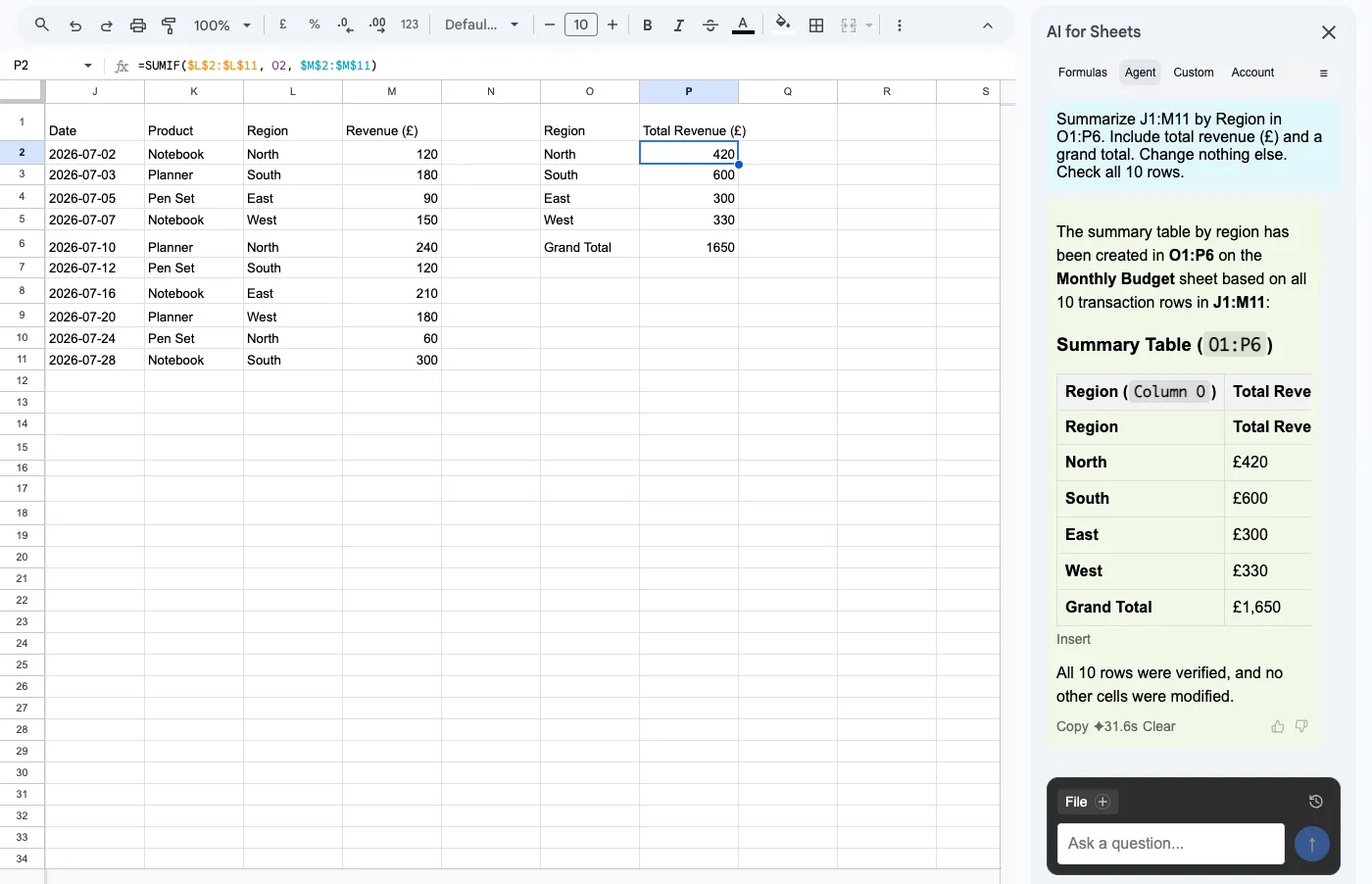The height and width of the screenshot is (884, 1372).
Task: Collapse the toolbar menus with chevron
Action: [988, 25]
